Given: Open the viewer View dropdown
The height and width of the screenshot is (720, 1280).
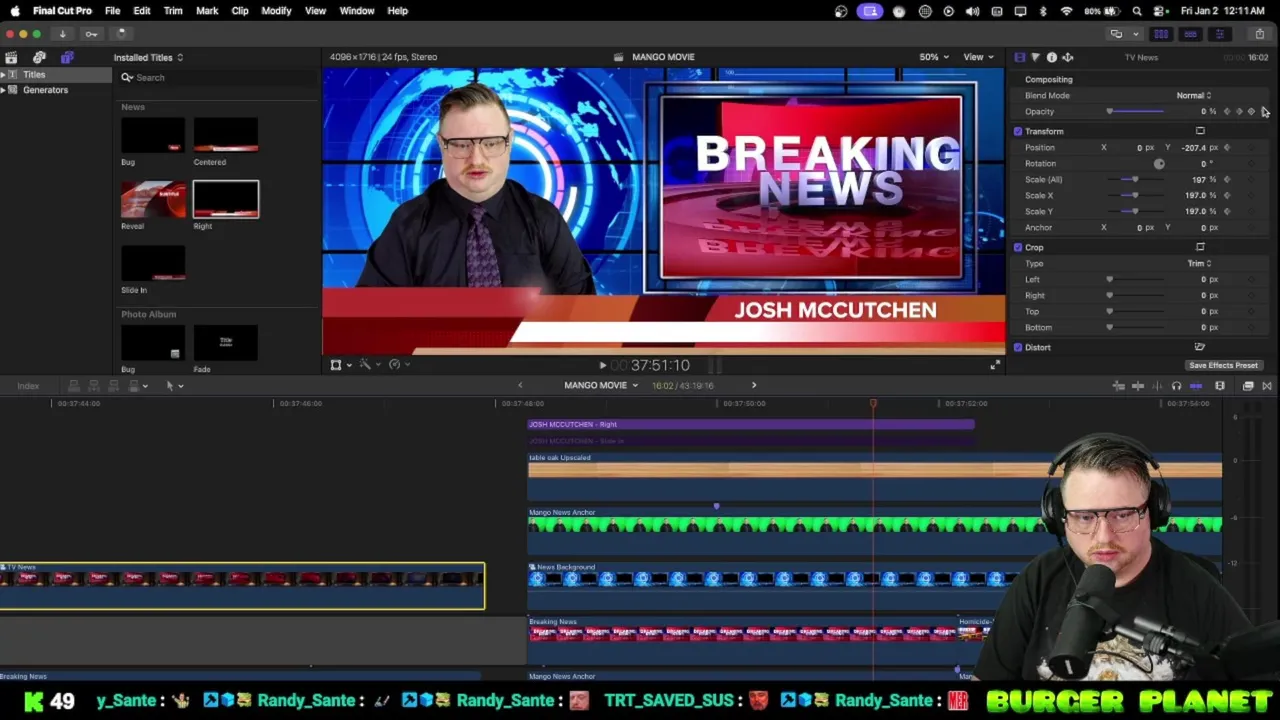Looking at the screenshot, I should (977, 57).
